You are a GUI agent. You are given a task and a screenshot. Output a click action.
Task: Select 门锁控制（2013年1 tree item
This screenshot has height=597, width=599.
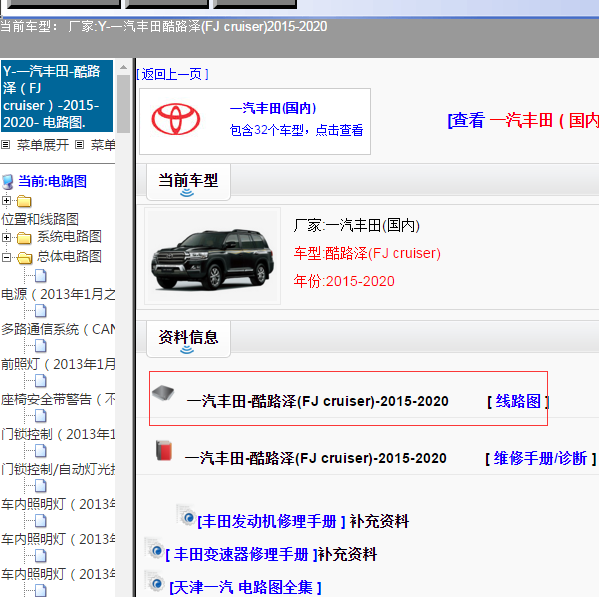click(58, 434)
